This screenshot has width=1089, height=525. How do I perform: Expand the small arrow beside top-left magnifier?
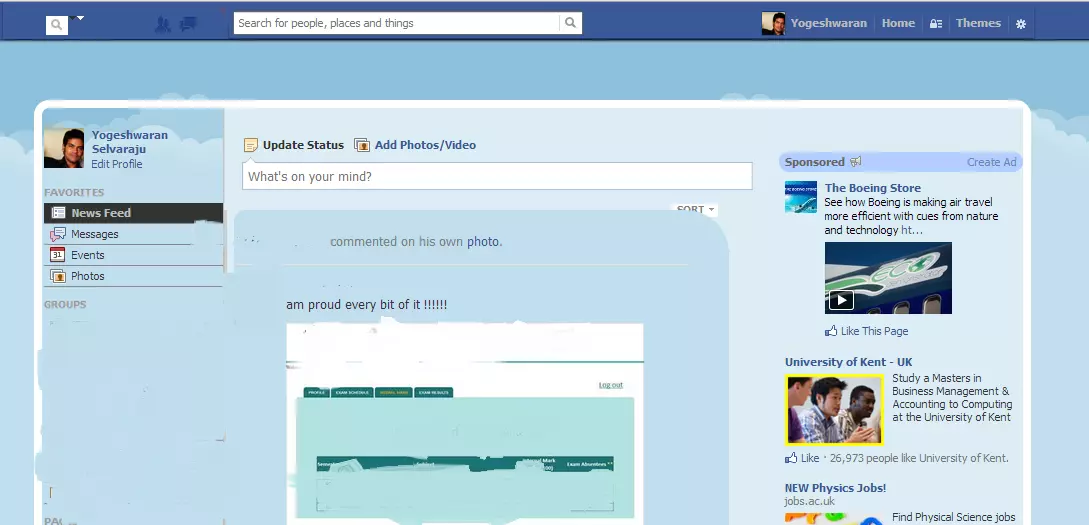[80, 18]
